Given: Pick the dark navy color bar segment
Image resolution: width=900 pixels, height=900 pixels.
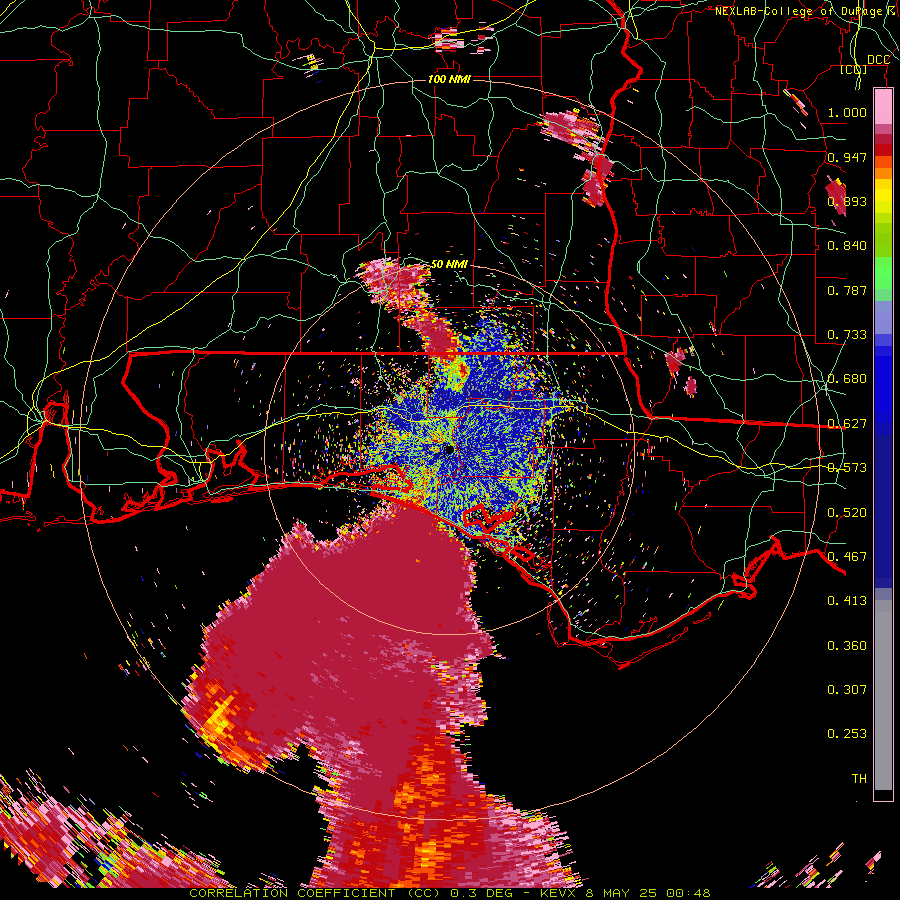Looking at the screenshot, I should tap(883, 511).
